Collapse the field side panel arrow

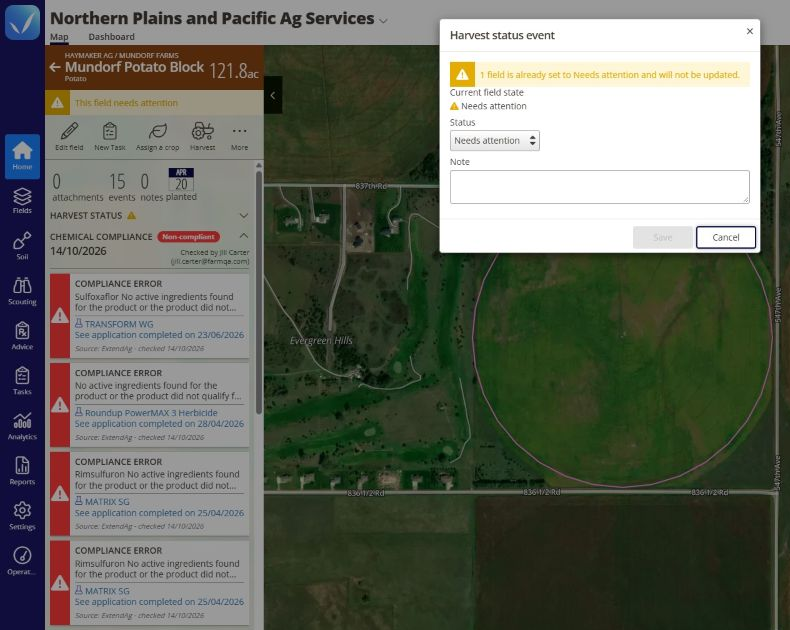tap(273, 95)
